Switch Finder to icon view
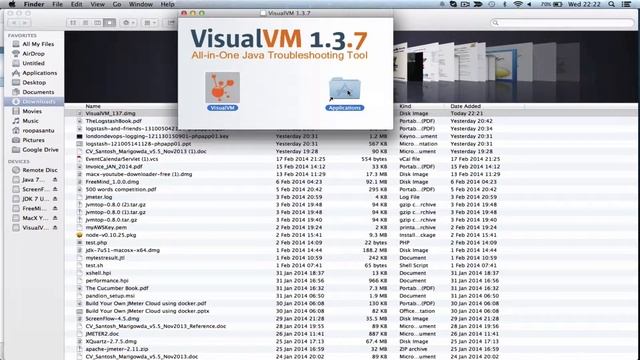 click(73, 23)
